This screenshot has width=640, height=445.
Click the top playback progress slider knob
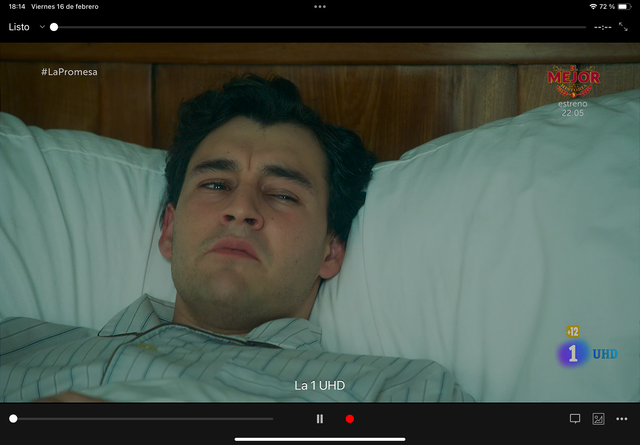pos(54,27)
